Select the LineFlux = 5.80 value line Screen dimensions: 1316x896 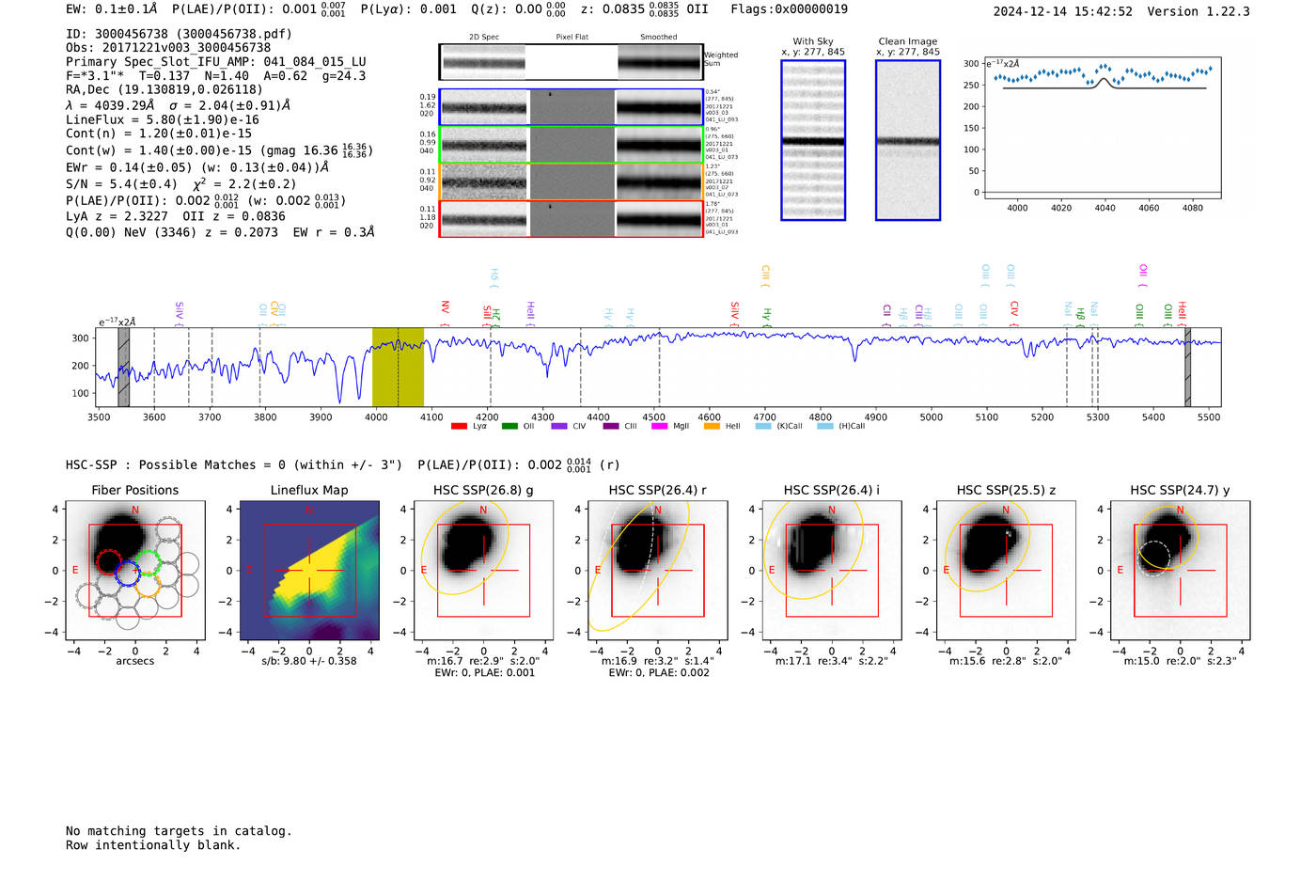click(x=163, y=120)
